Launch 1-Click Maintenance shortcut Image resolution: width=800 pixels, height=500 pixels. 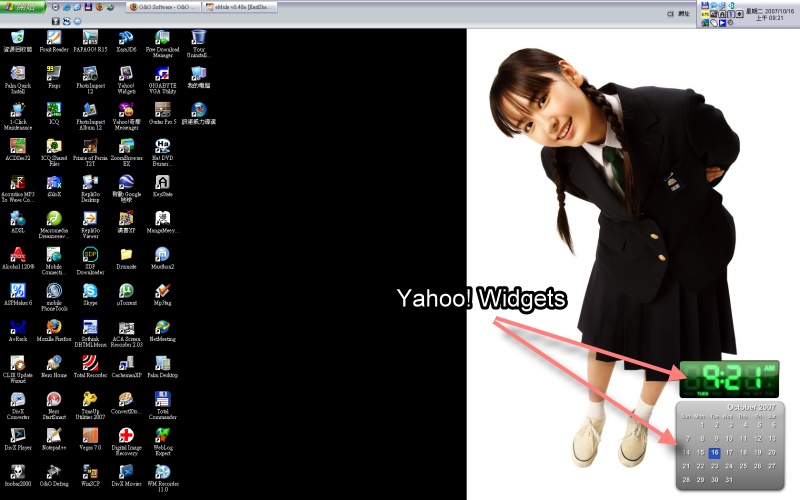[x=18, y=116]
